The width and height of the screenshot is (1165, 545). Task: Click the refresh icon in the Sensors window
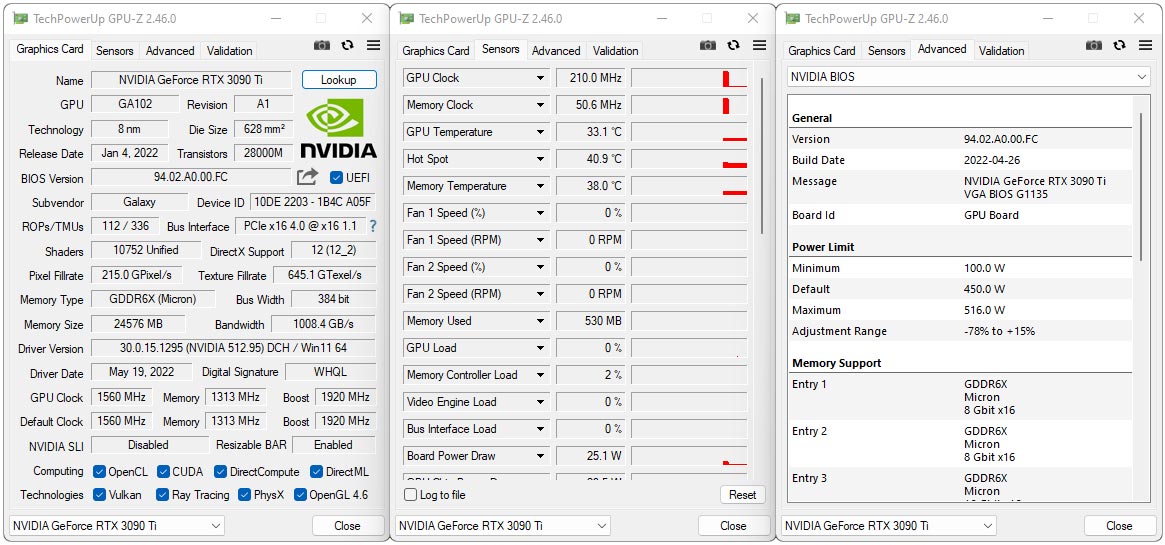point(733,45)
